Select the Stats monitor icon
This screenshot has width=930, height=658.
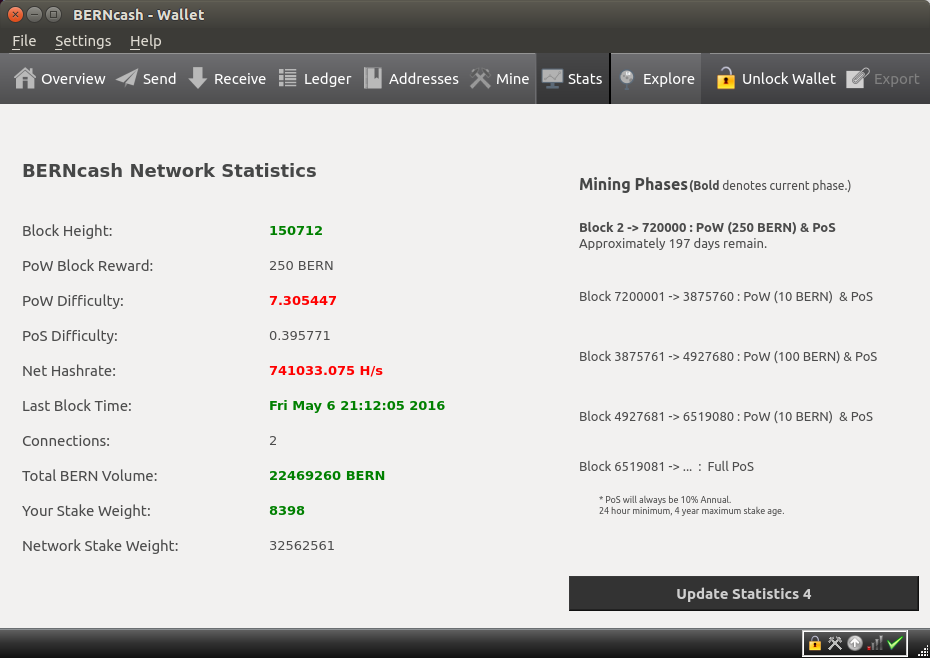pyautogui.click(x=552, y=78)
